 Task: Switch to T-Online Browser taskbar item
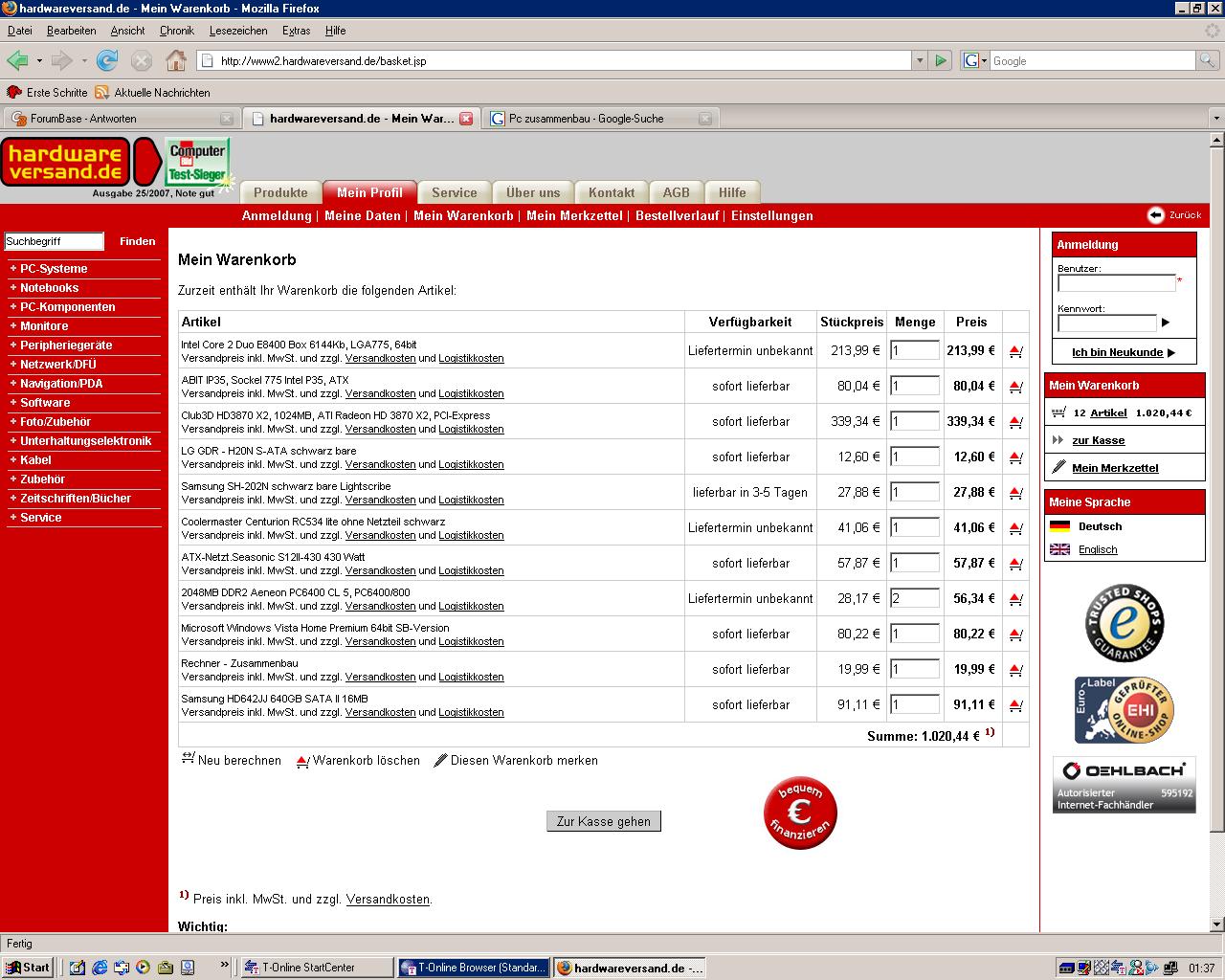[474, 968]
